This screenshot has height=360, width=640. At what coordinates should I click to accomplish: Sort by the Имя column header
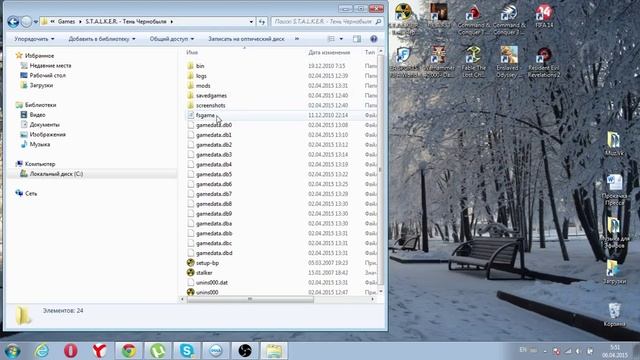point(192,52)
